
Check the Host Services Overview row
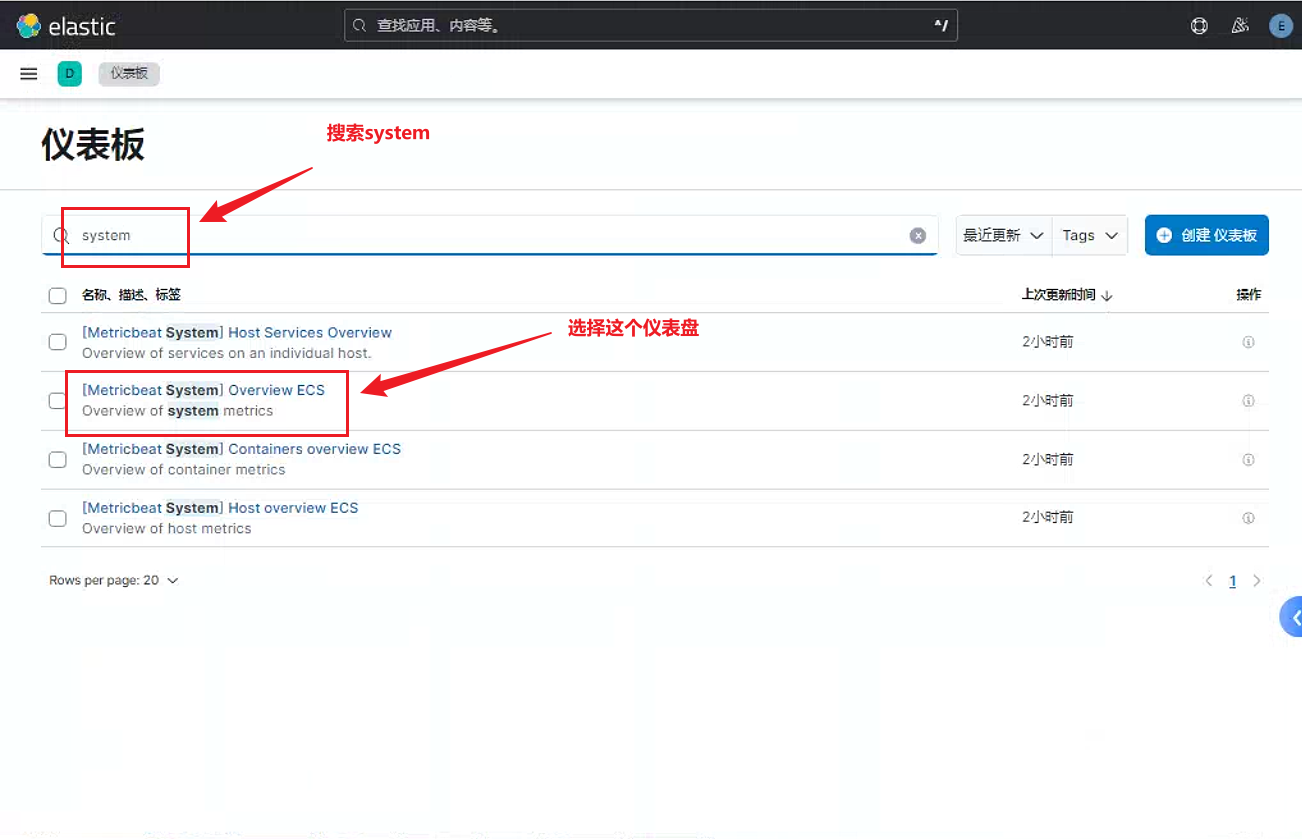(58, 342)
